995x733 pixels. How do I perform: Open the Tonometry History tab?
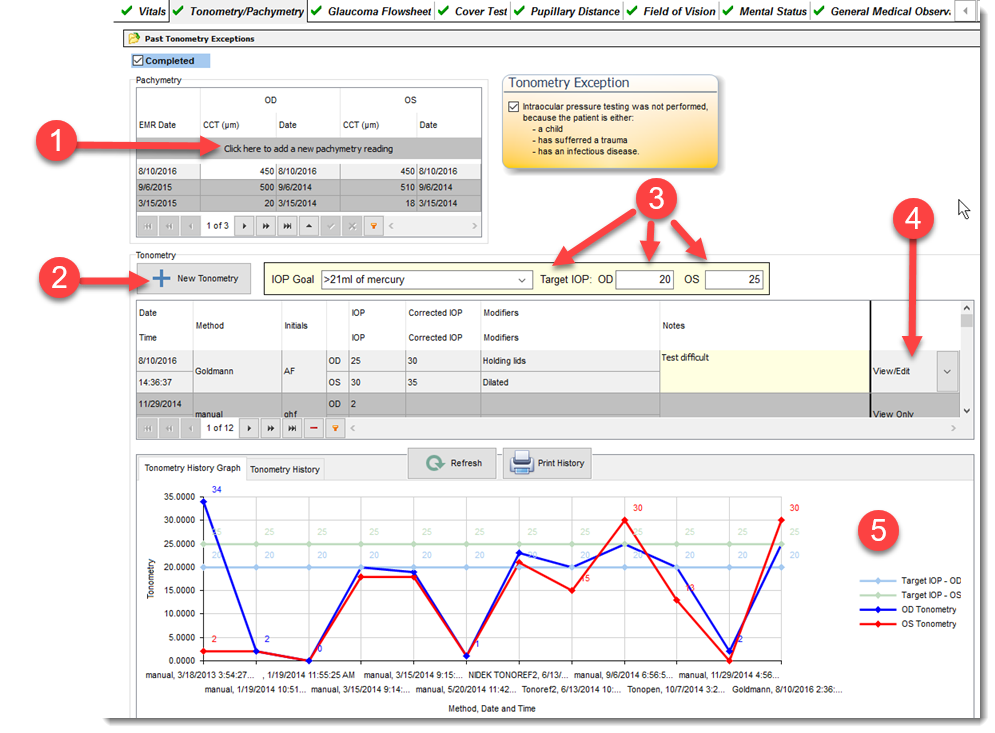point(284,470)
